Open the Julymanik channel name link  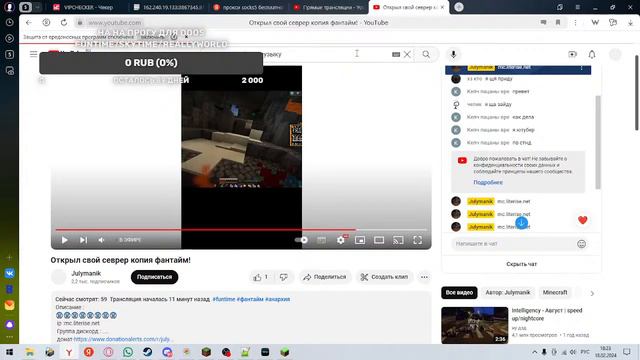86,273
